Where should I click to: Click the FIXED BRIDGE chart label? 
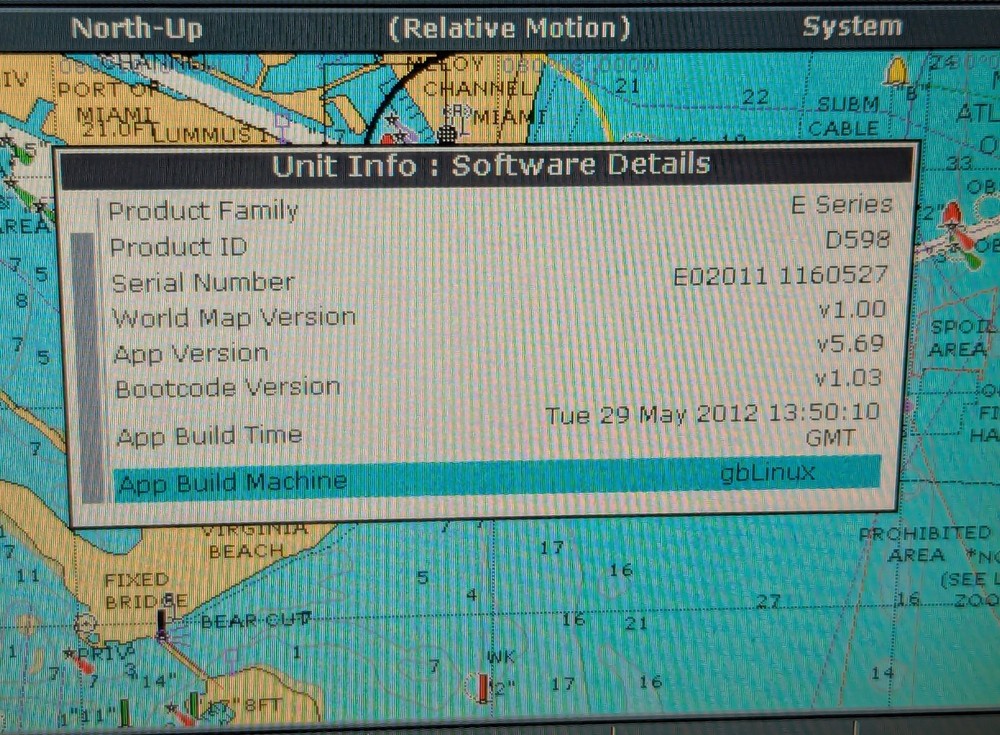pyautogui.click(x=145, y=591)
